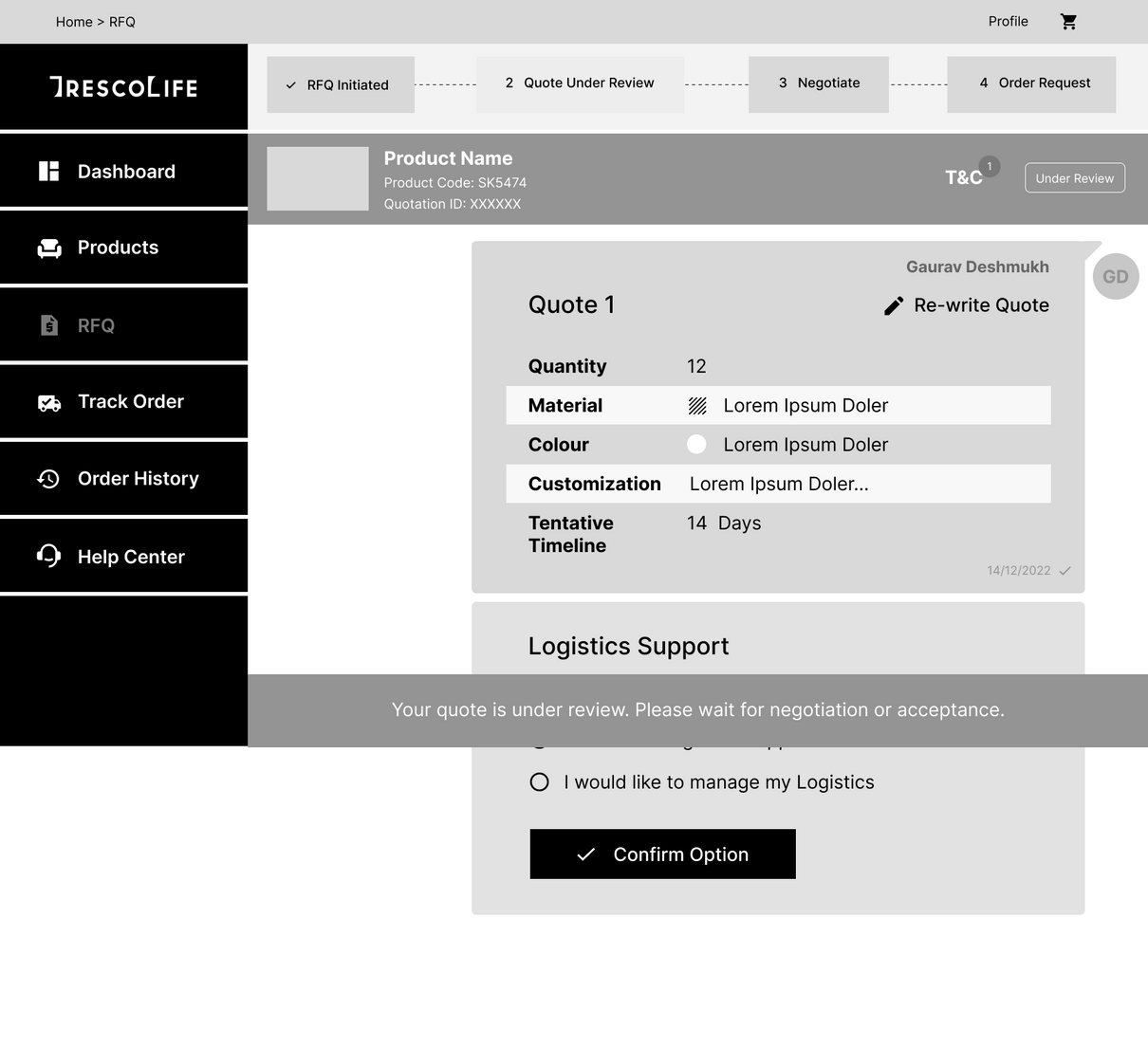Viewport: 1148px width, 1047px height.
Task: Open the Profile link
Action: point(1008,22)
